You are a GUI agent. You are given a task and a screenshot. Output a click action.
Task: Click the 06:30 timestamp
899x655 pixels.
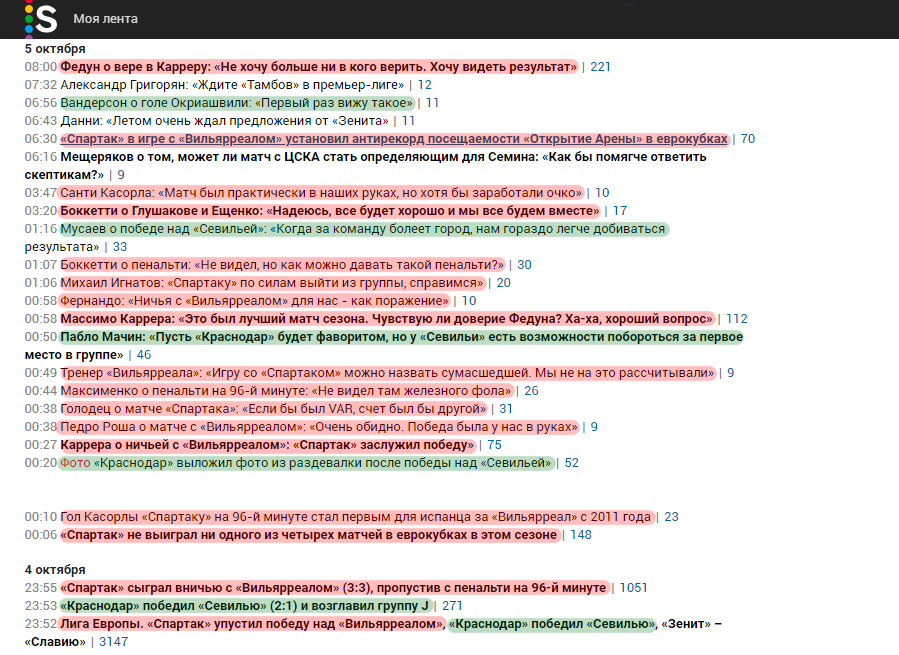[x=41, y=139]
